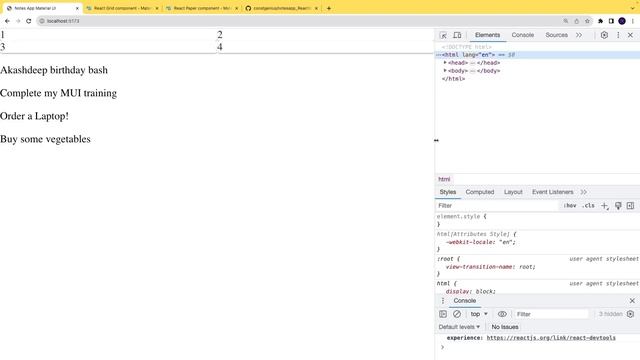Open the Event Listeners tab

tap(552, 192)
